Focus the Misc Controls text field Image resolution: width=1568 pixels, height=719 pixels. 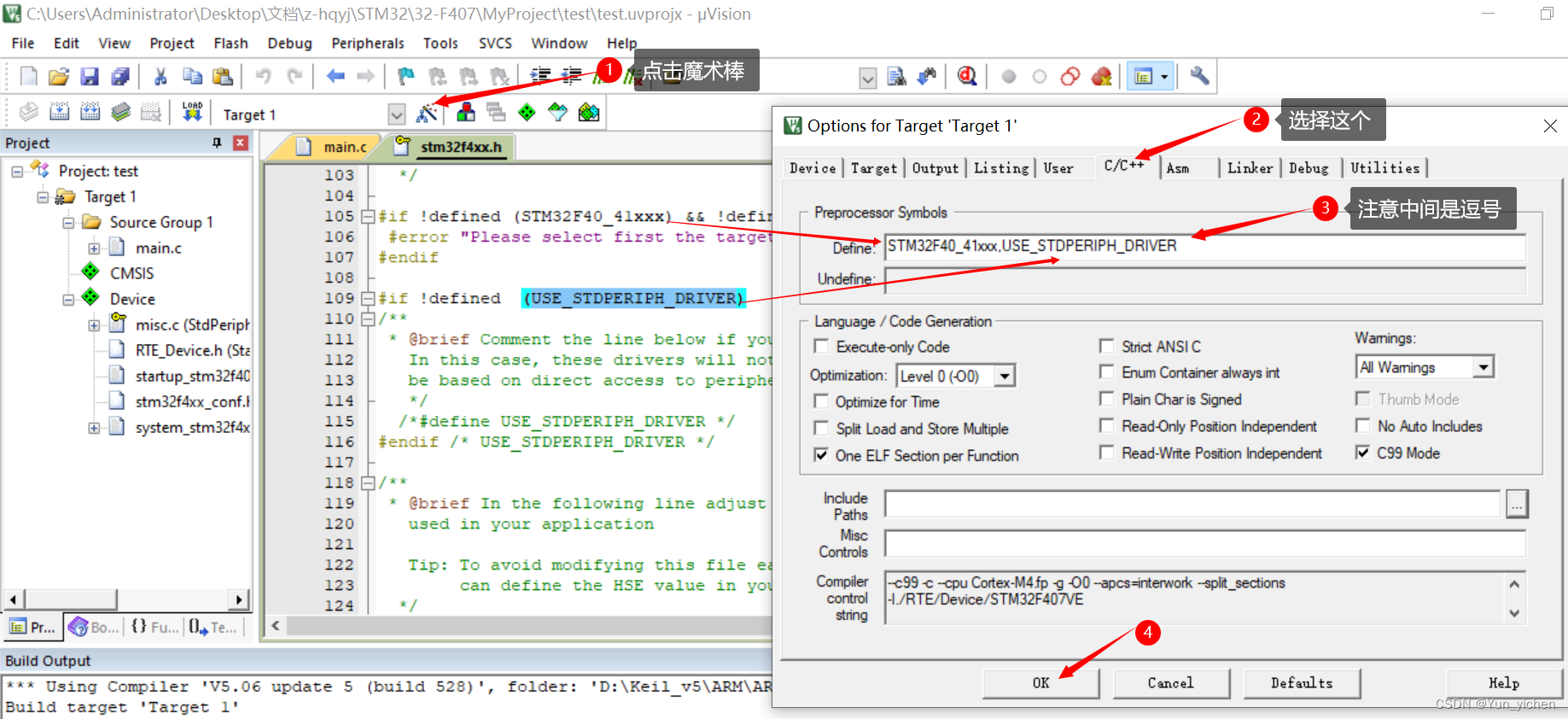pos(1204,543)
